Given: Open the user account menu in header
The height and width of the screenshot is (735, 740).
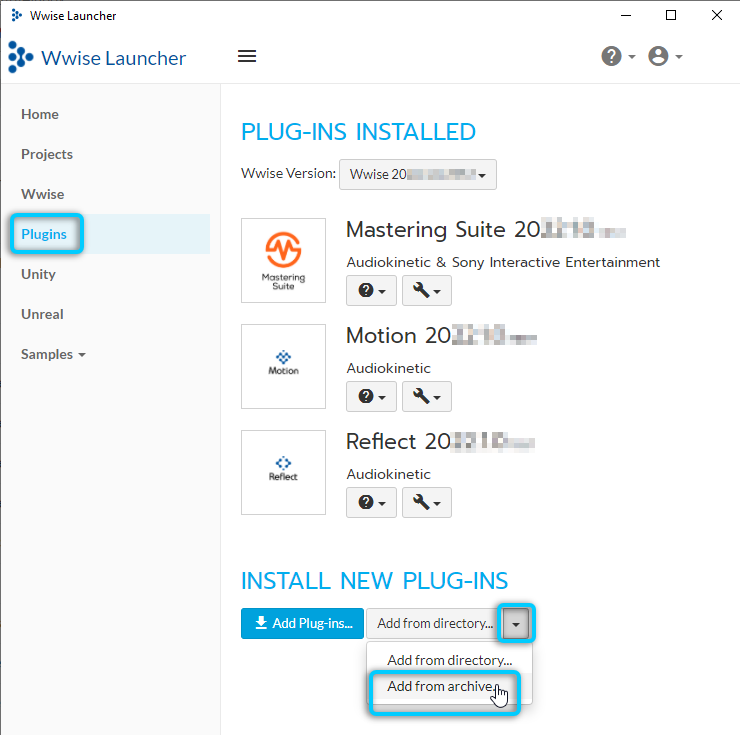Looking at the screenshot, I should 665,56.
